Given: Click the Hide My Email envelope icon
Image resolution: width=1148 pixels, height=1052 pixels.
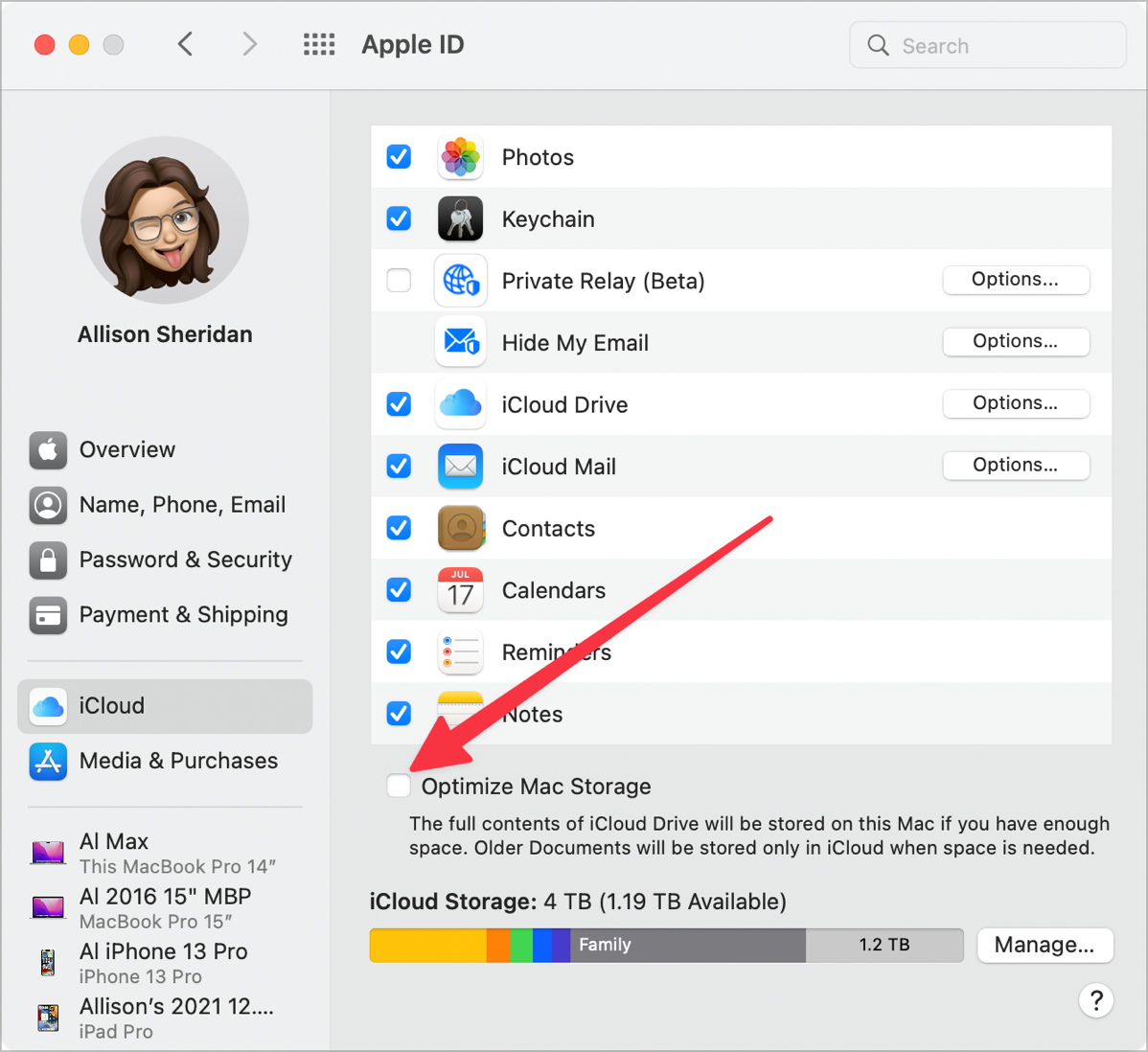Looking at the screenshot, I should coord(460,342).
